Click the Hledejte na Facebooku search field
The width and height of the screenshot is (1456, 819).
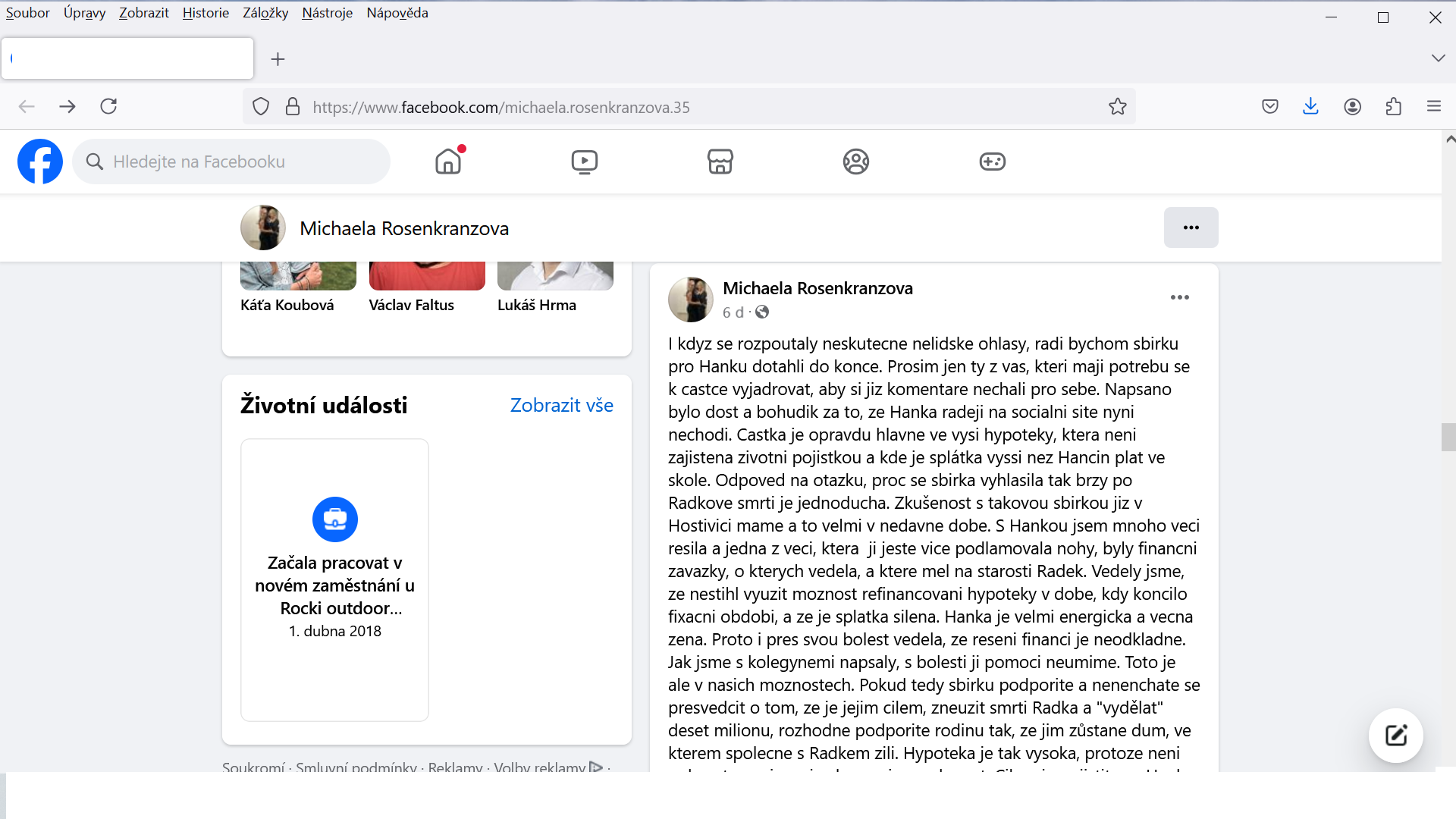coord(231,162)
